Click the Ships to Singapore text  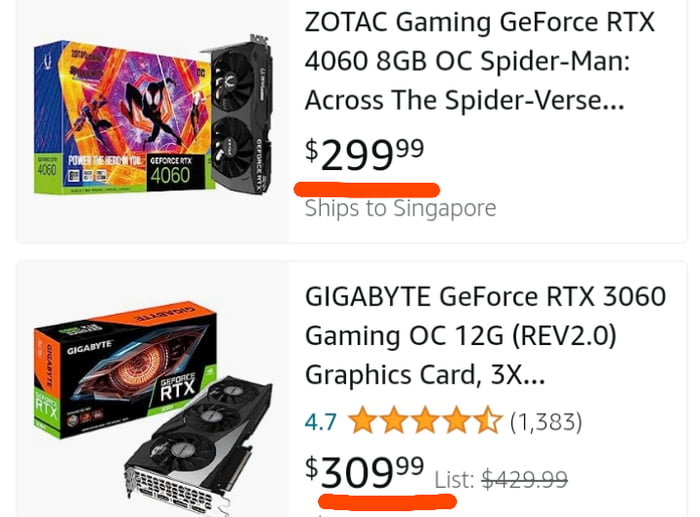coord(400,208)
